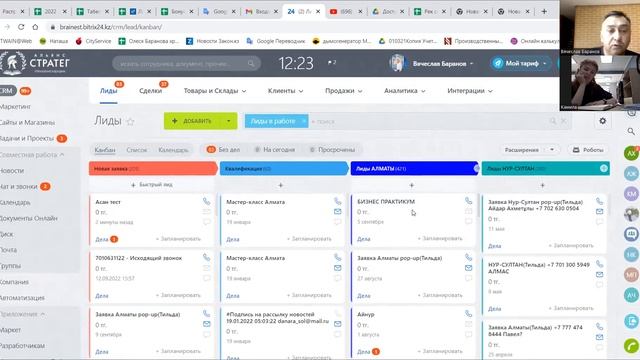
Task: Email icon on НУР-СУЛТАН(Тильда) АЛМАС card
Action: click(x=599, y=274)
